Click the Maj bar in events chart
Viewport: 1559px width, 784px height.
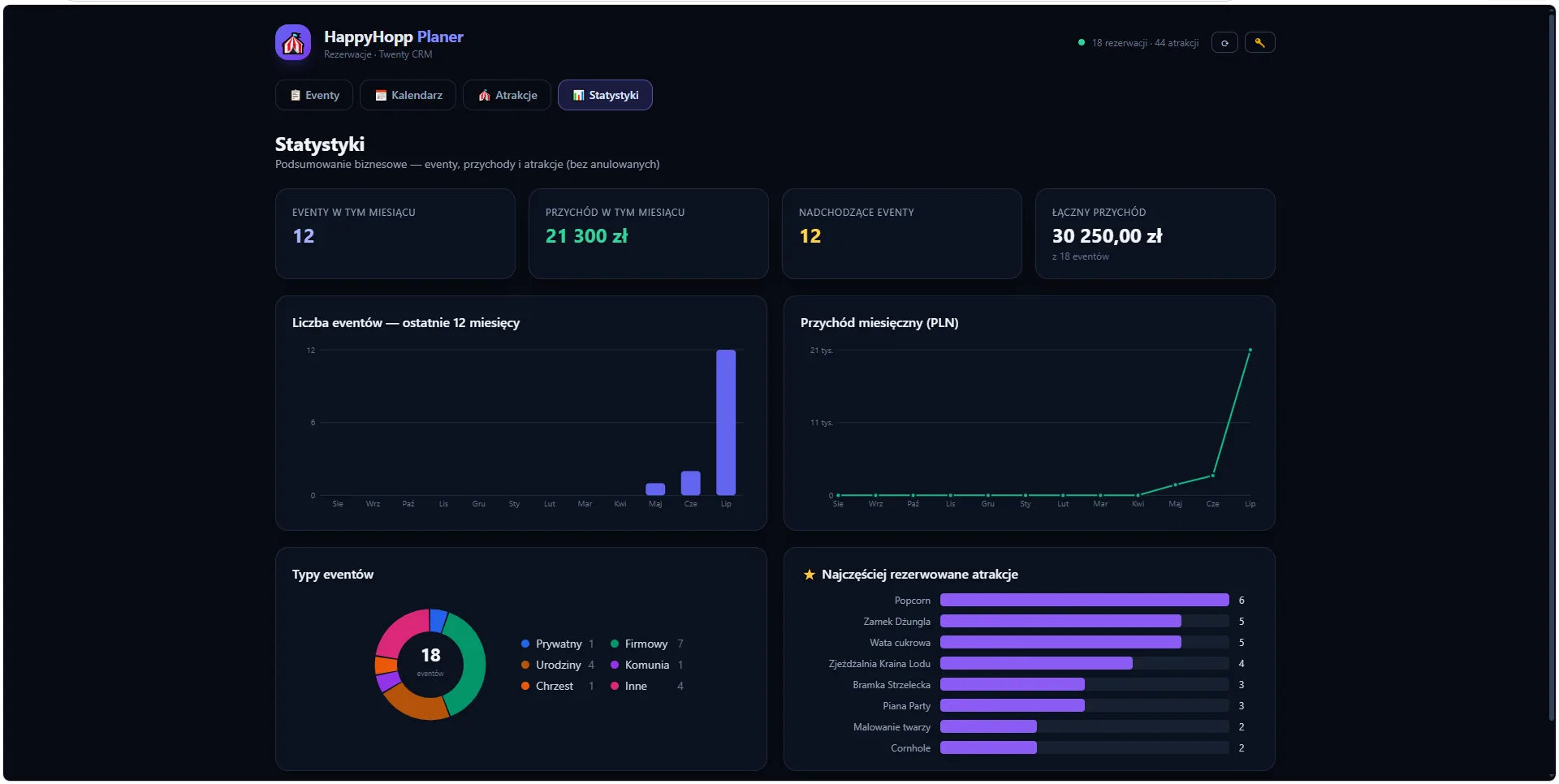pos(655,489)
